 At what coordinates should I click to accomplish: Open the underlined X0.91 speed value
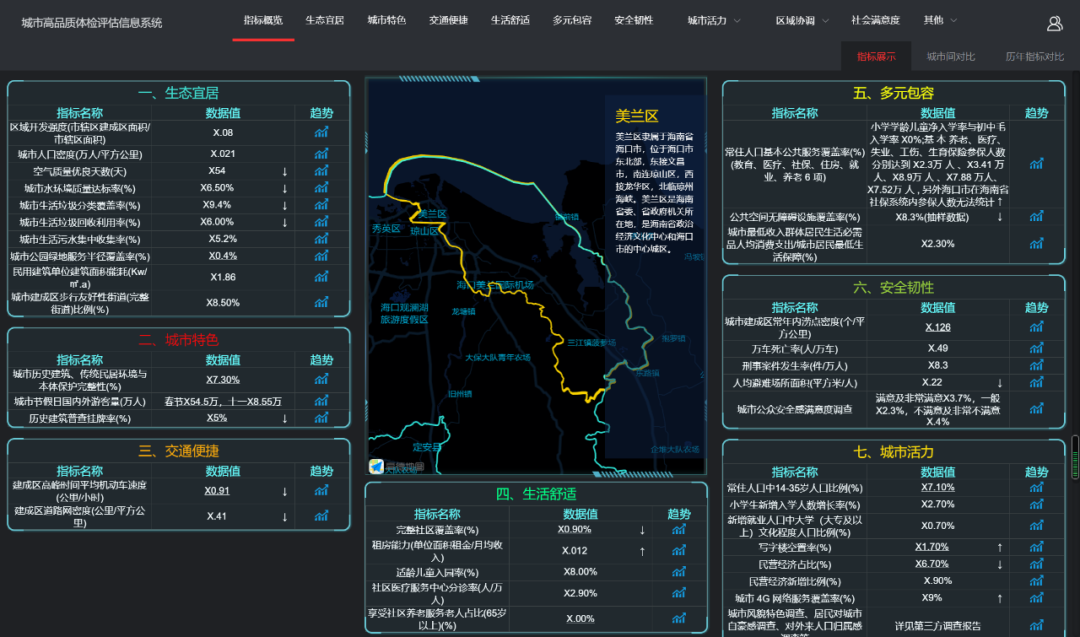tap(216, 490)
